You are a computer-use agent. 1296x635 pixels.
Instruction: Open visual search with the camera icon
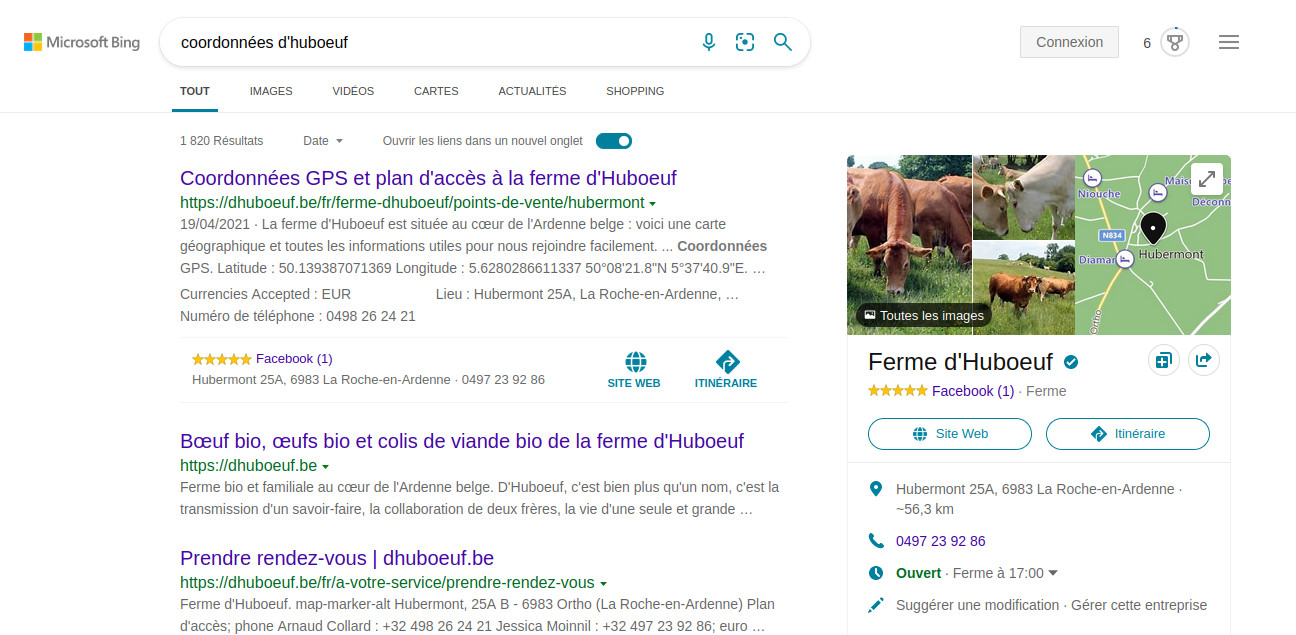click(x=745, y=42)
